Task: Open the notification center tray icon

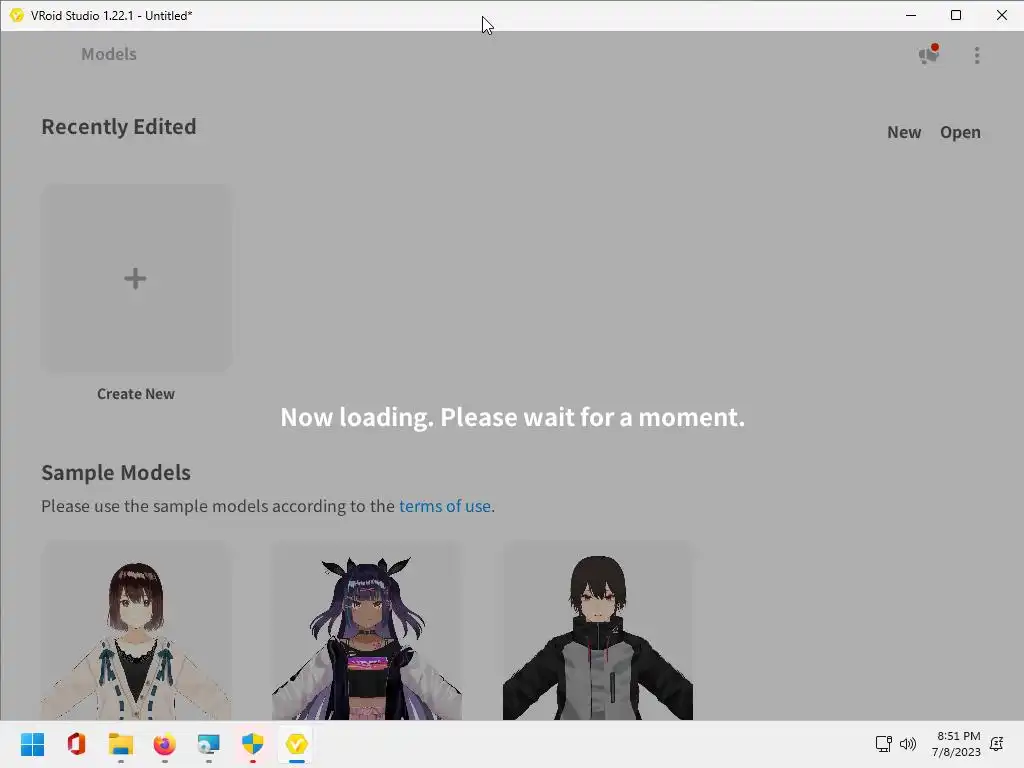Action: click(x=997, y=744)
